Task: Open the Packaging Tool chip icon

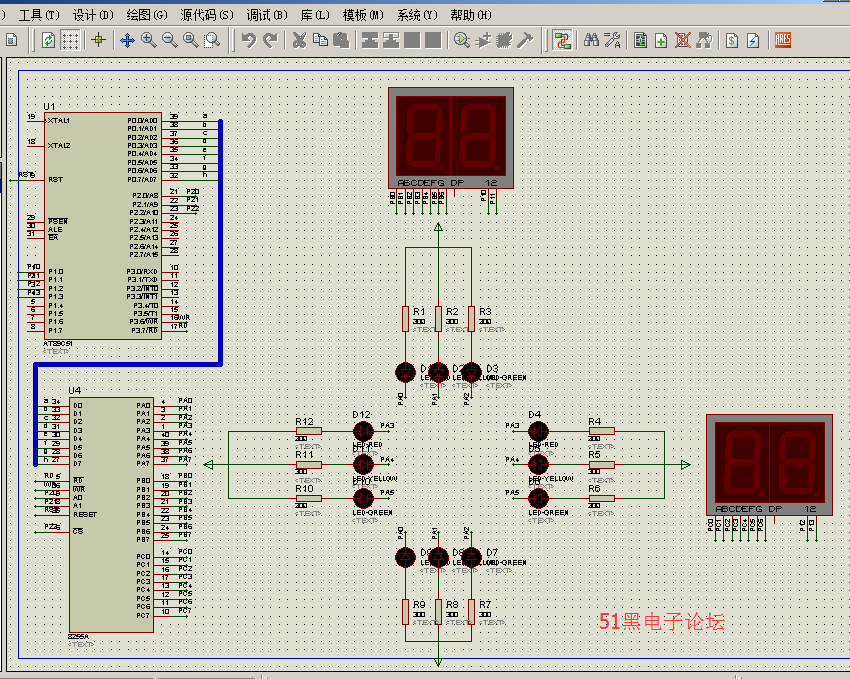Action: click(x=504, y=40)
